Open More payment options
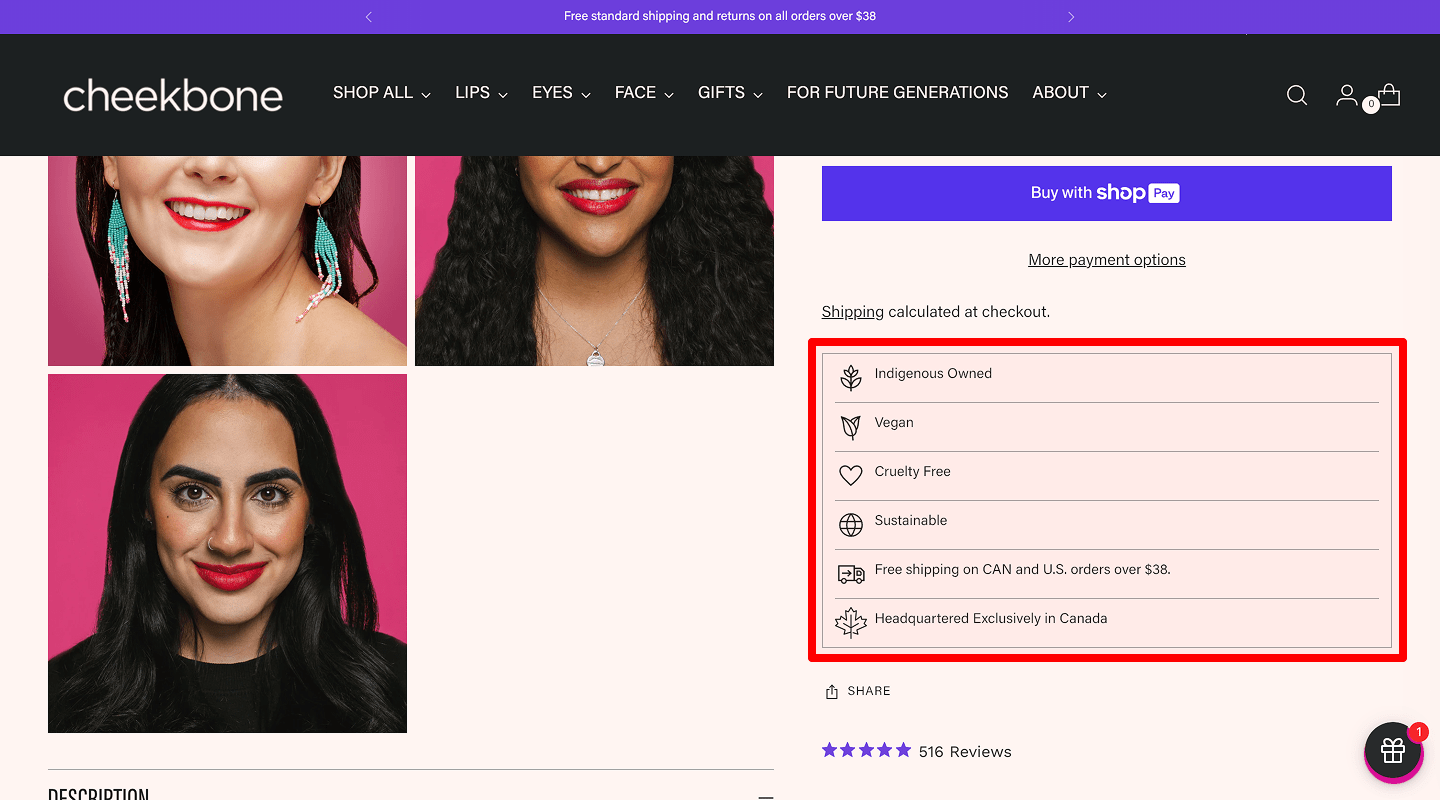The image size is (1440, 800). coord(1106,259)
